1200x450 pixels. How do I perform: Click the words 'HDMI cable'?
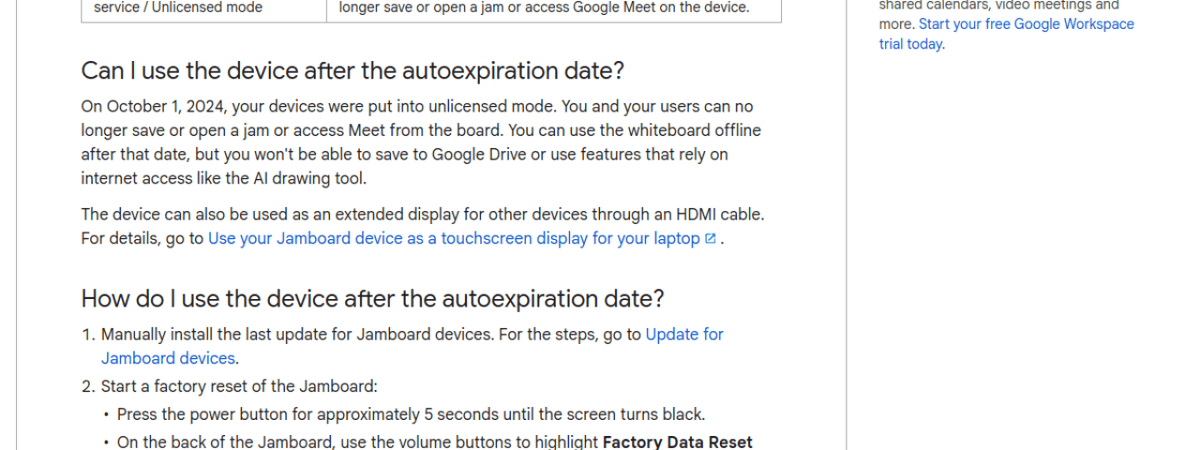722,215
